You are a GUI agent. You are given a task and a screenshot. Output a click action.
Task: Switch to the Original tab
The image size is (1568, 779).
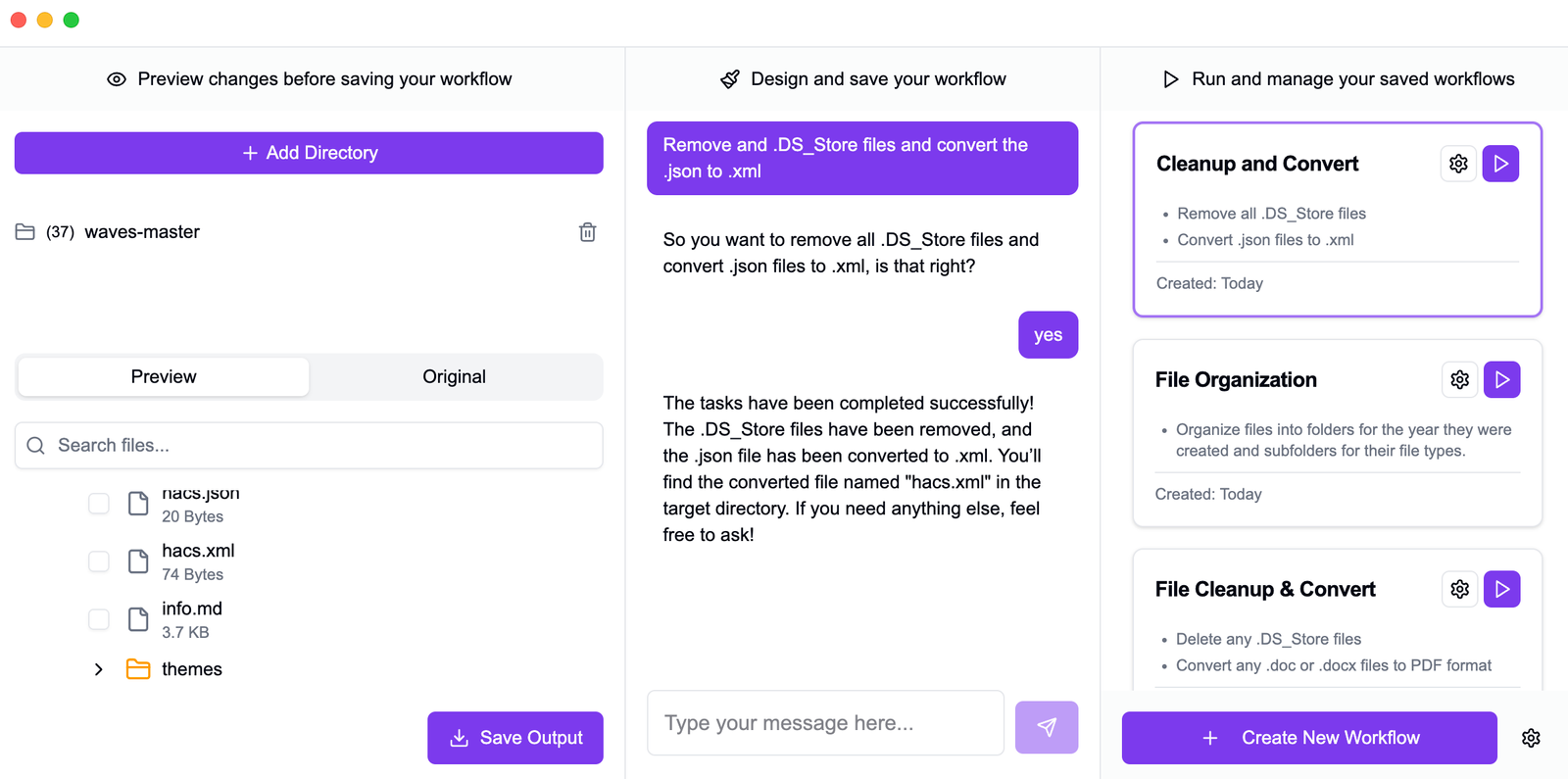(x=454, y=377)
